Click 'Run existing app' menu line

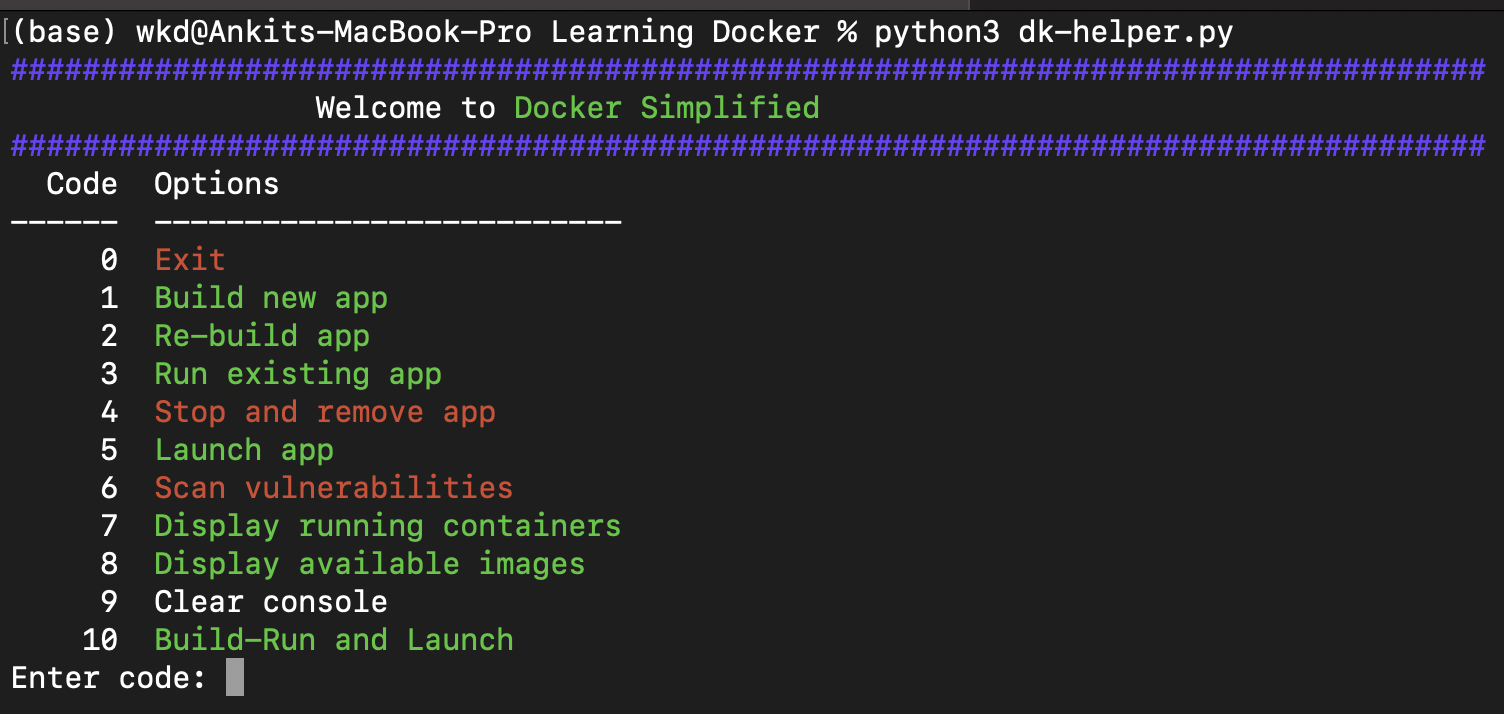click(x=298, y=374)
